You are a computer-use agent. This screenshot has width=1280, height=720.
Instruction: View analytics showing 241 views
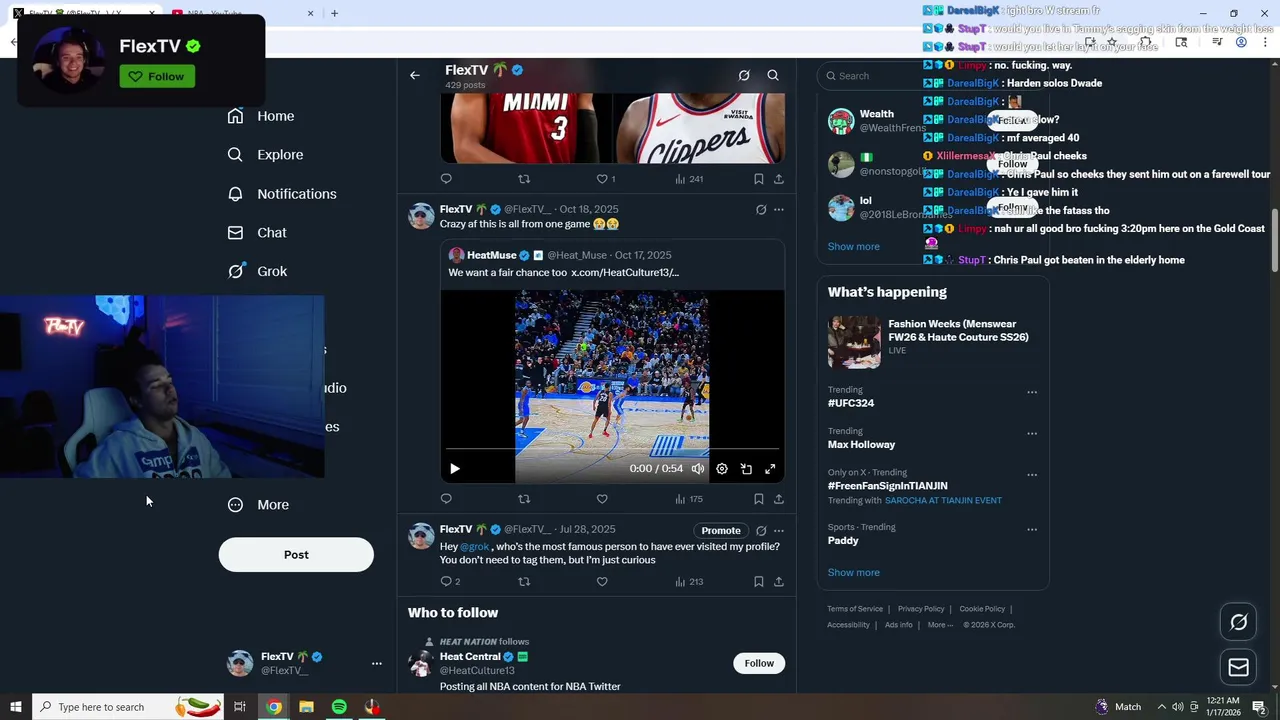[x=689, y=179]
